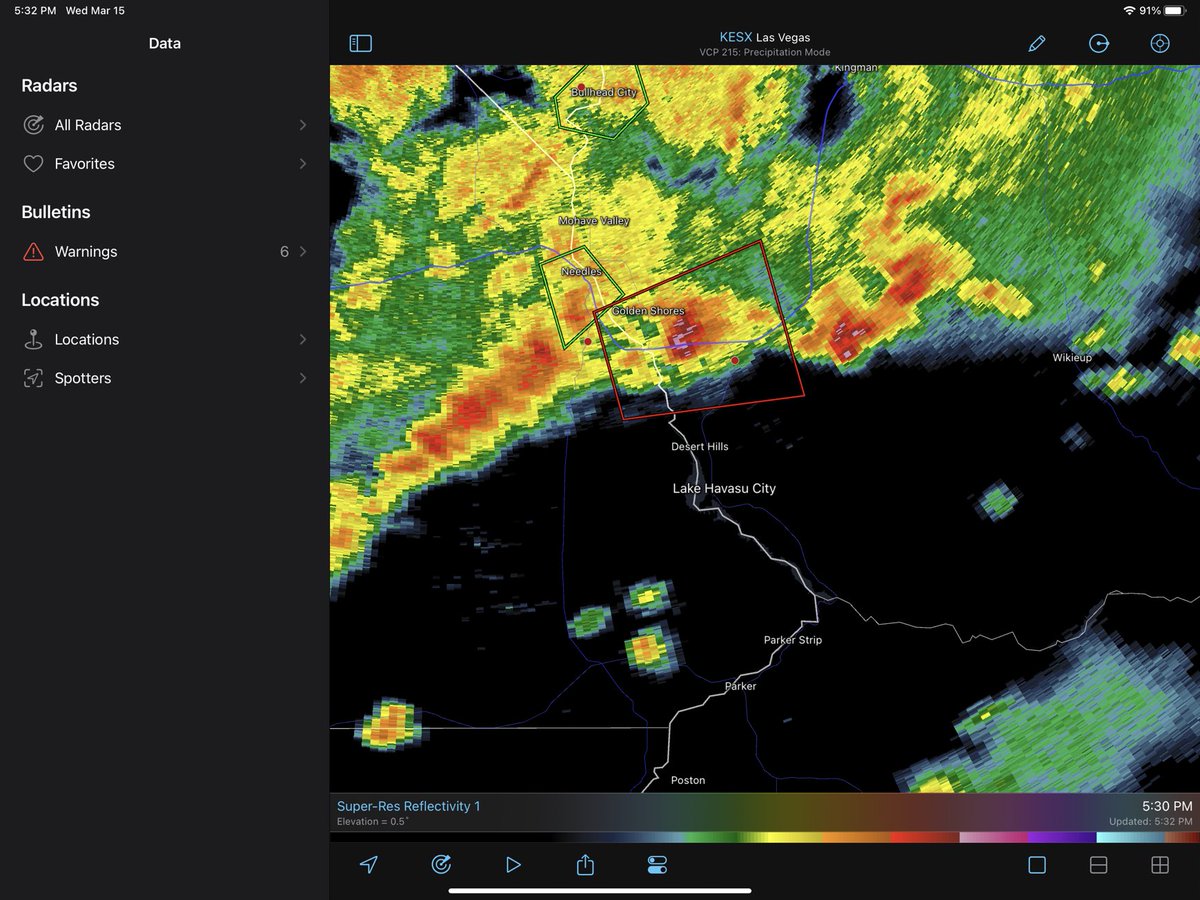This screenshot has height=900, width=1200.
Task: Expand Locations chevron
Action: tap(302, 340)
